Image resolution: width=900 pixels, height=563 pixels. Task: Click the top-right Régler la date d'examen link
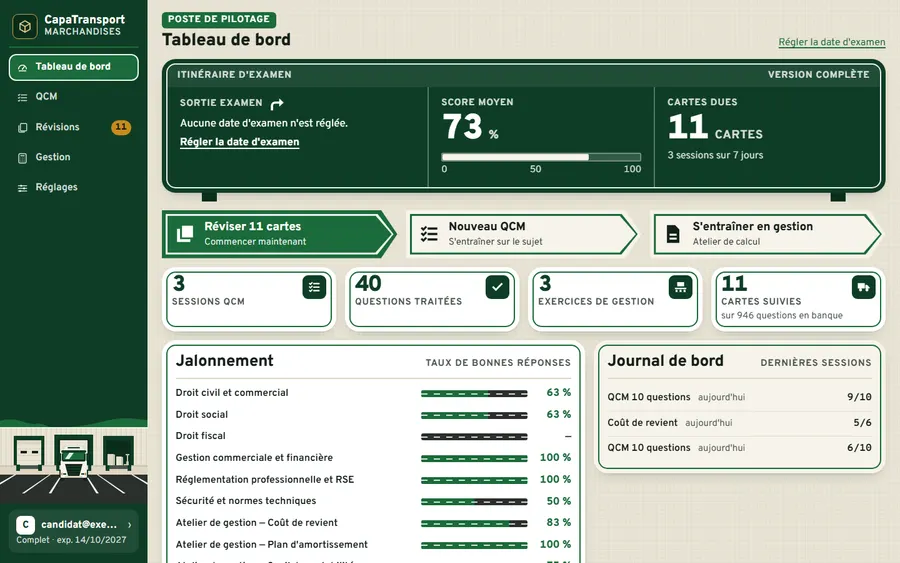pyautogui.click(x=832, y=42)
